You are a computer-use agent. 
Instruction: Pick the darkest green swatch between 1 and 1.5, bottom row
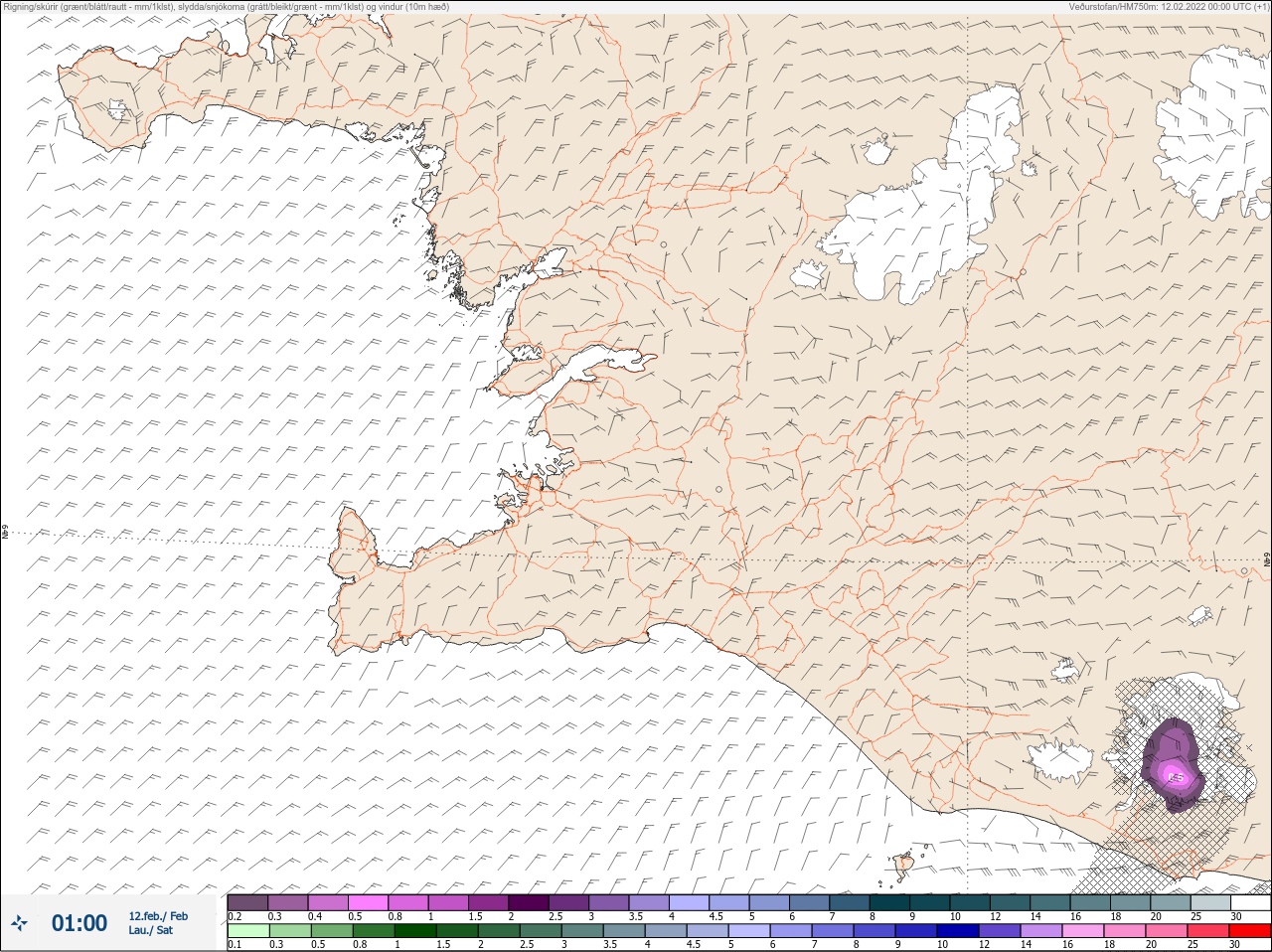point(413,931)
